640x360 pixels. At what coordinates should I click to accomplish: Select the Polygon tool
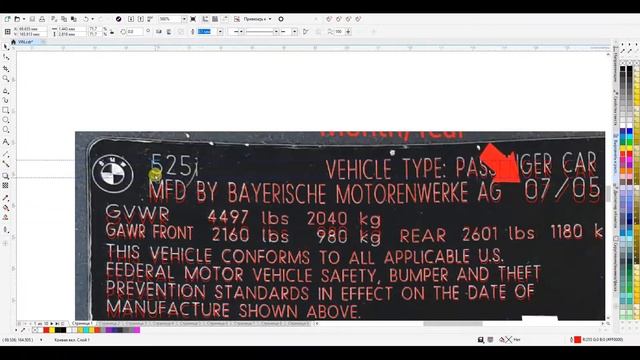click(x=6, y=130)
